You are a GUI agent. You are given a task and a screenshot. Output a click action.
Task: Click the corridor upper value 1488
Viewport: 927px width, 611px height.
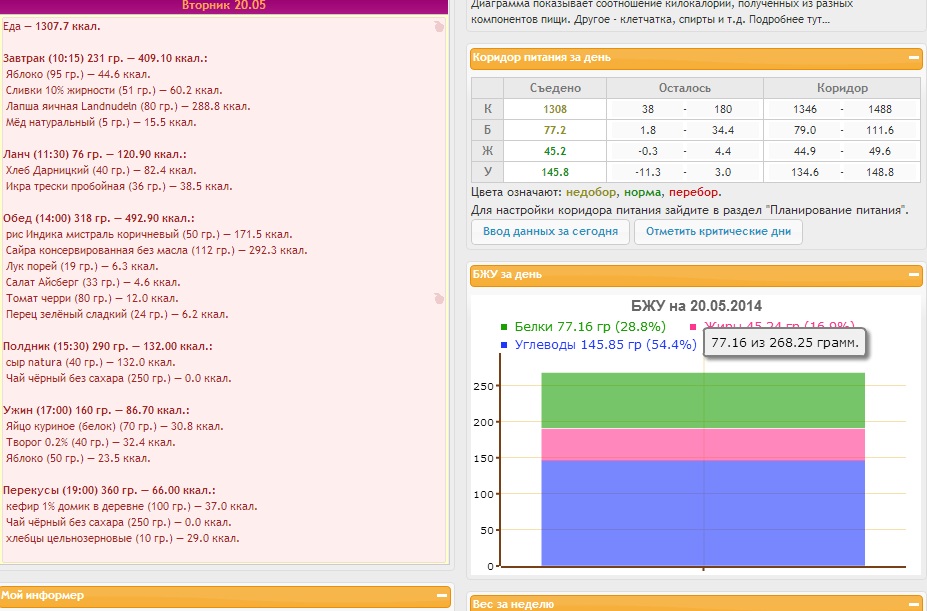(x=880, y=109)
